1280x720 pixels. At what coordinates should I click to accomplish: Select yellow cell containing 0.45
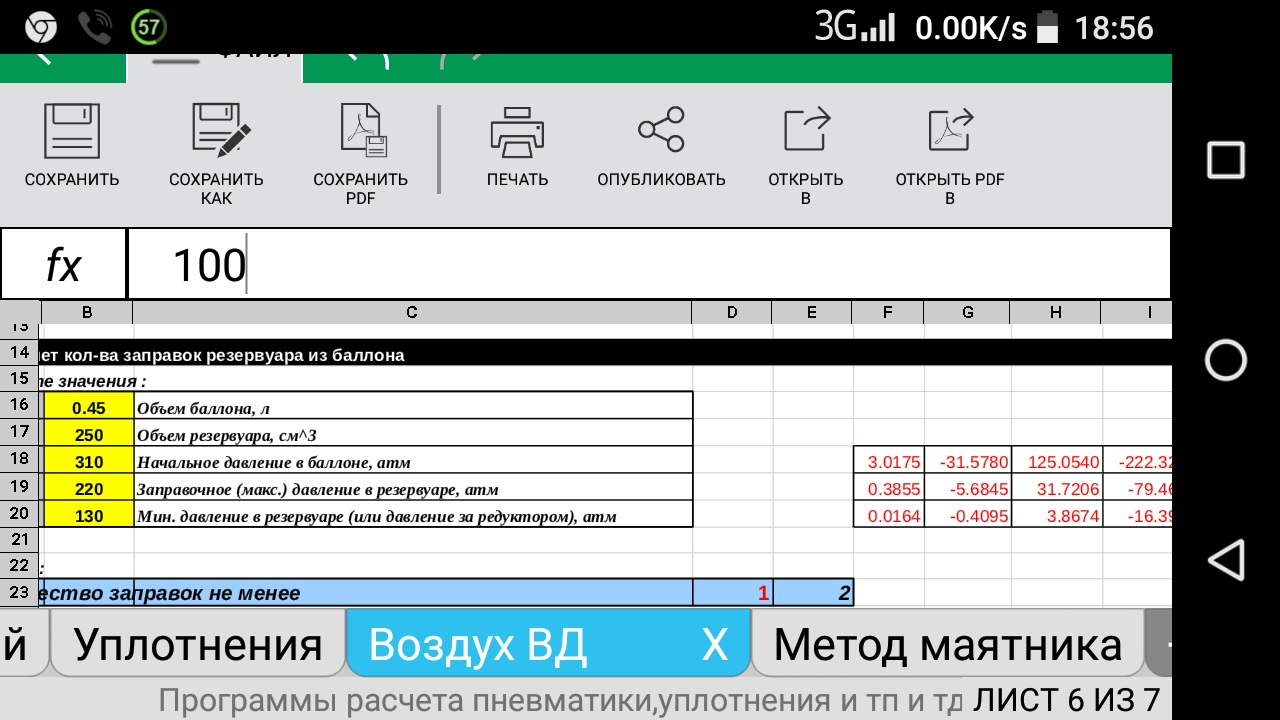click(x=88, y=407)
